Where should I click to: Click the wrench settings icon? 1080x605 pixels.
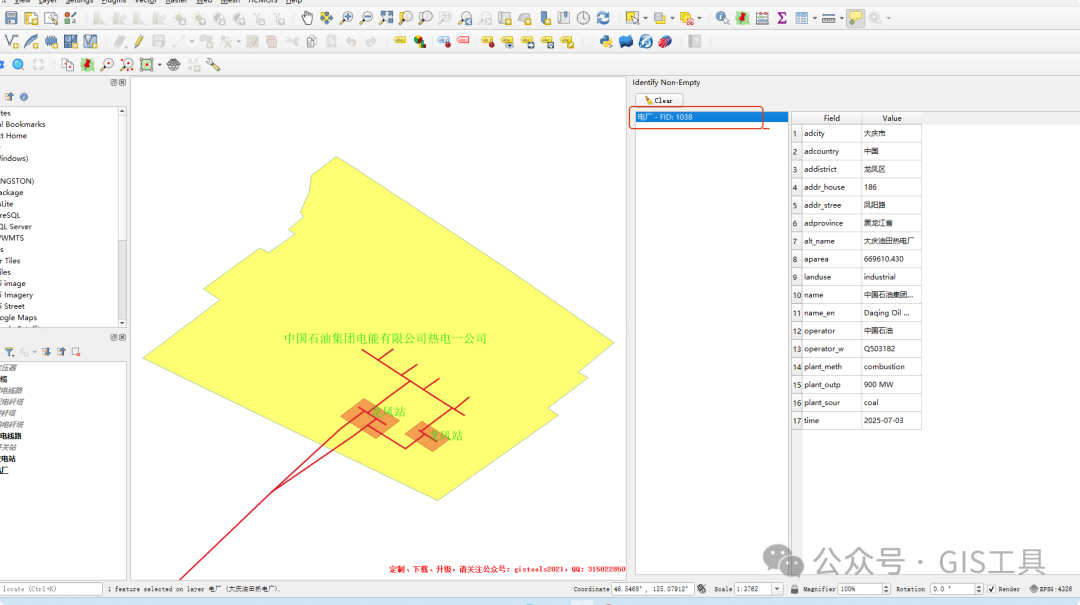point(213,65)
